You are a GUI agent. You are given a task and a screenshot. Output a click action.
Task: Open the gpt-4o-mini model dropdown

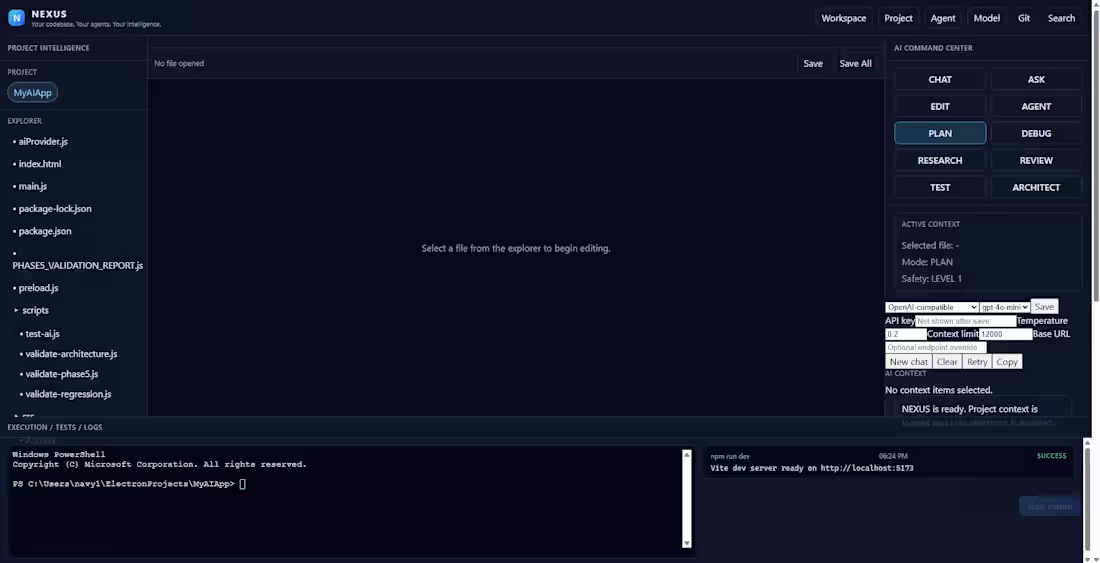[x=1005, y=307]
